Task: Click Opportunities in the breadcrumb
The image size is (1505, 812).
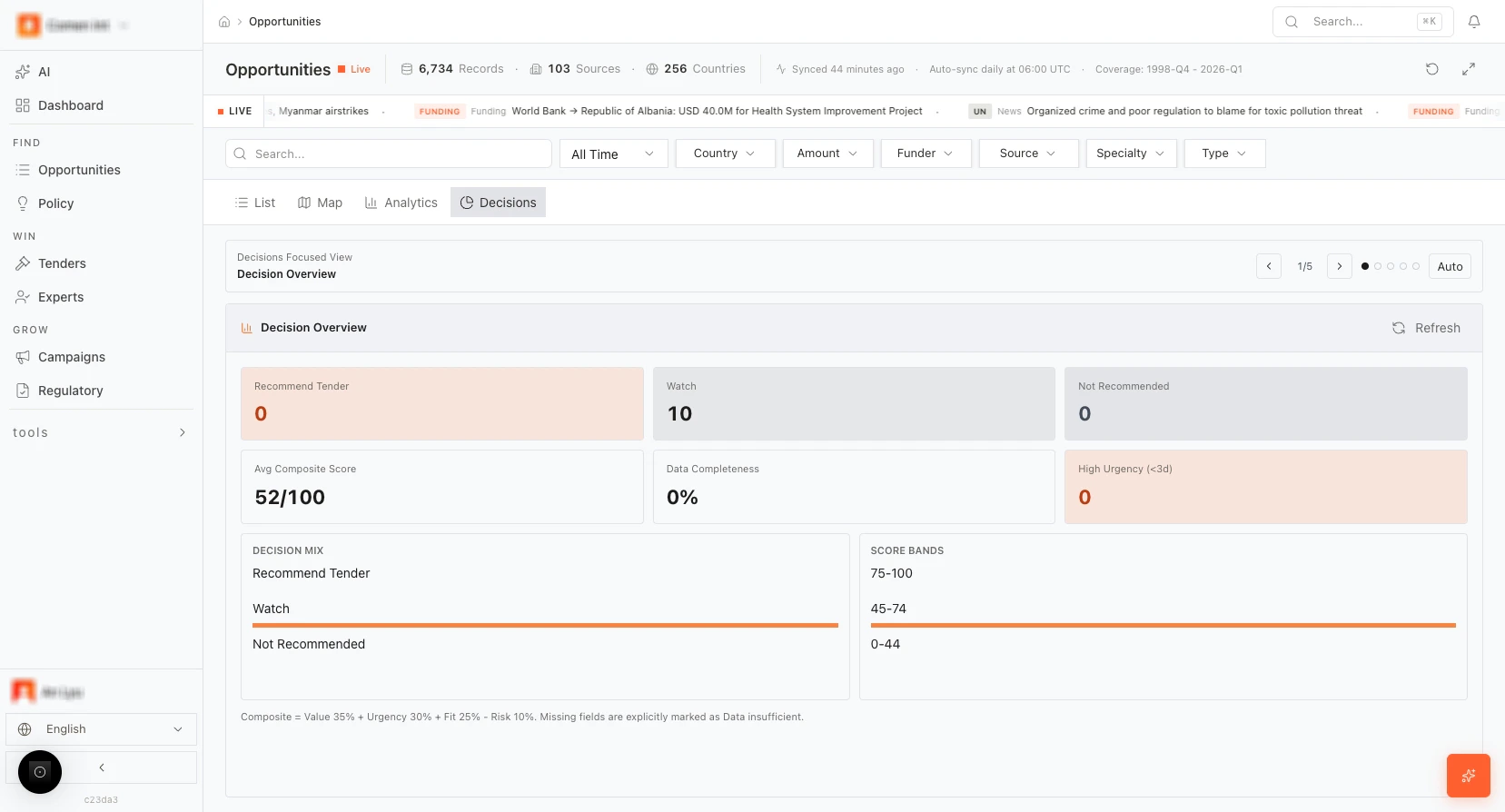Action: coord(285,22)
